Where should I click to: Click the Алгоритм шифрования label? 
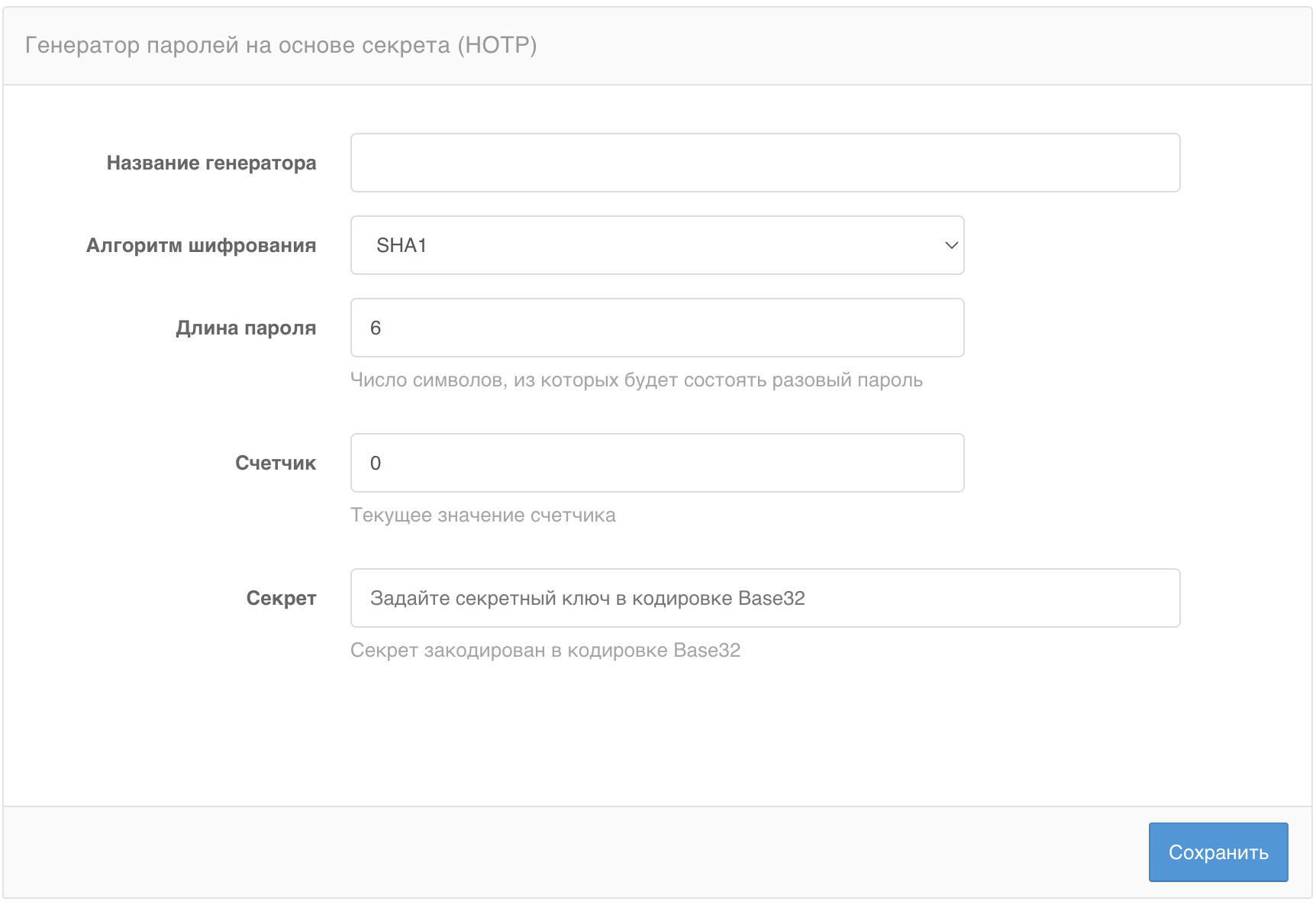pos(201,245)
